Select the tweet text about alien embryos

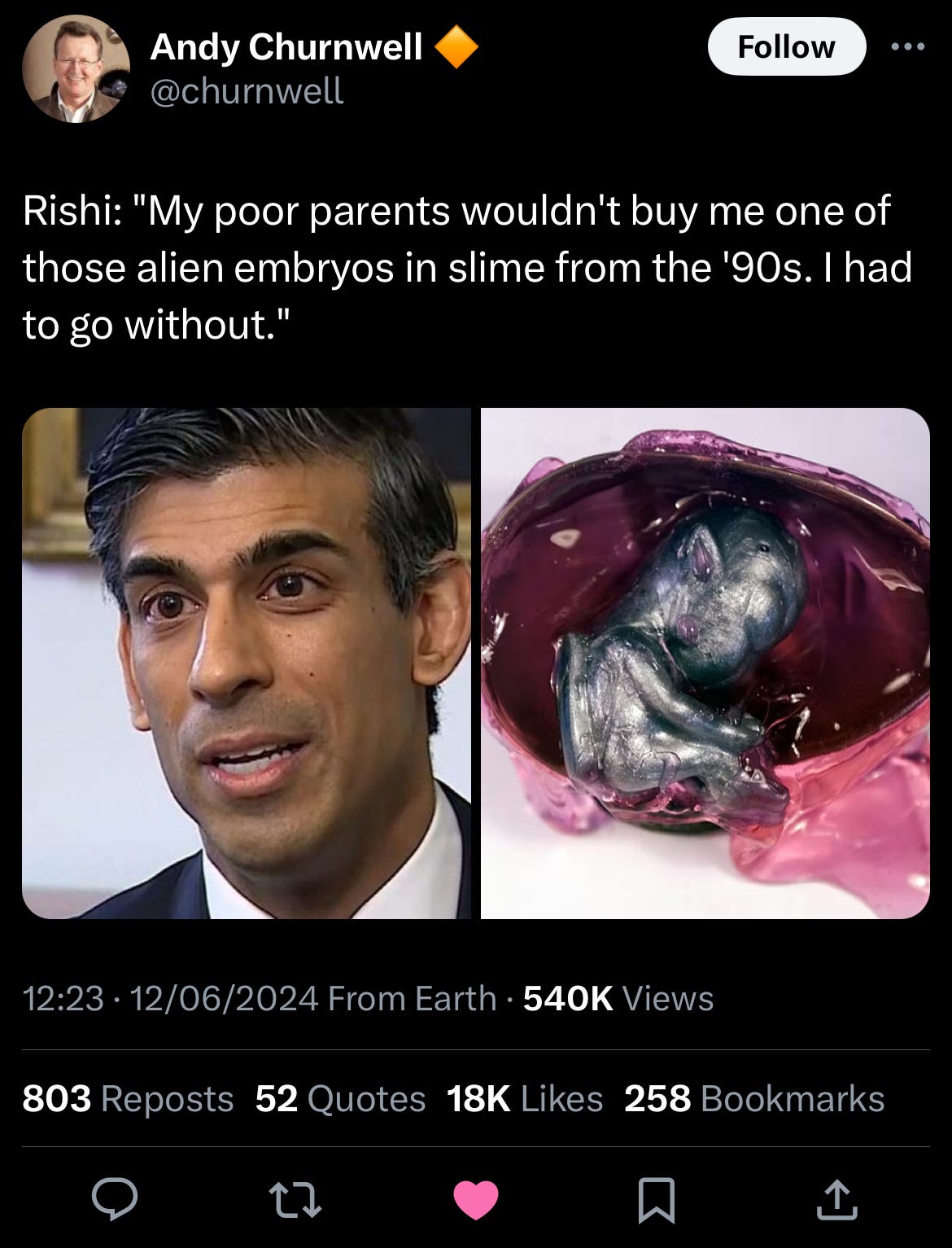click(468, 268)
